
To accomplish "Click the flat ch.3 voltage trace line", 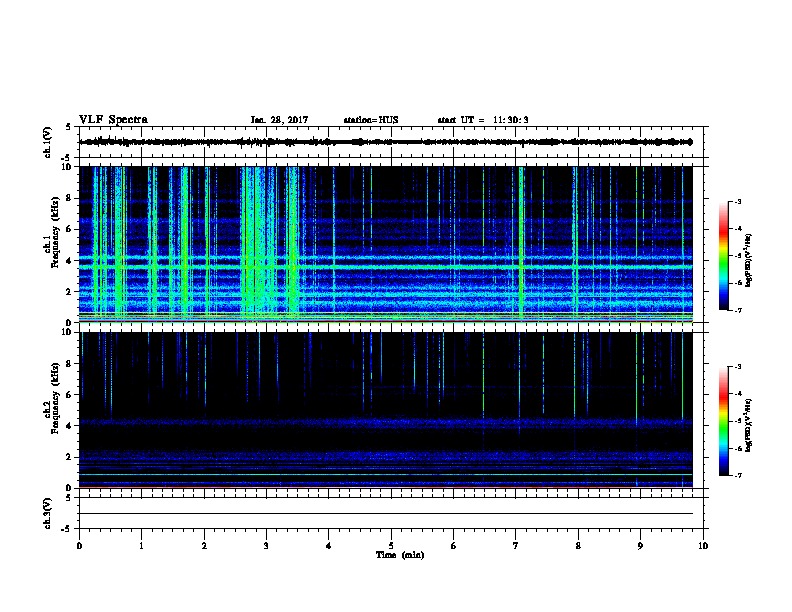I will (x=386, y=514).
